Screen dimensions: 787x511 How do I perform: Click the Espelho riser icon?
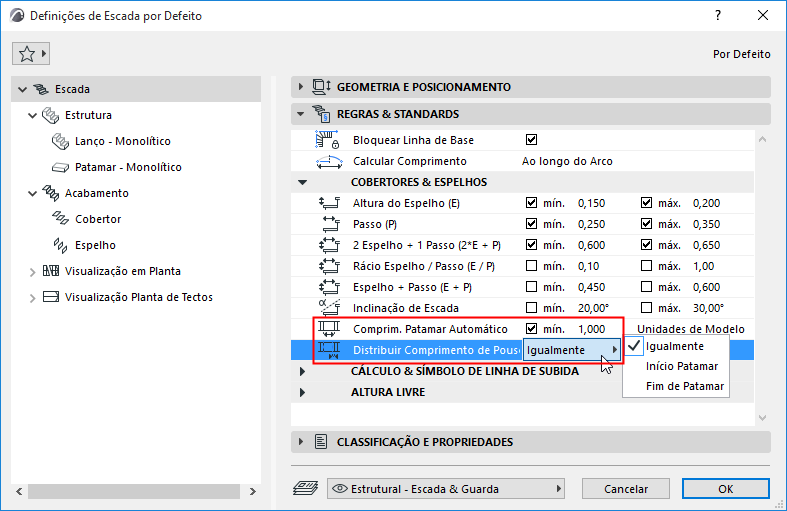point(60,245)
